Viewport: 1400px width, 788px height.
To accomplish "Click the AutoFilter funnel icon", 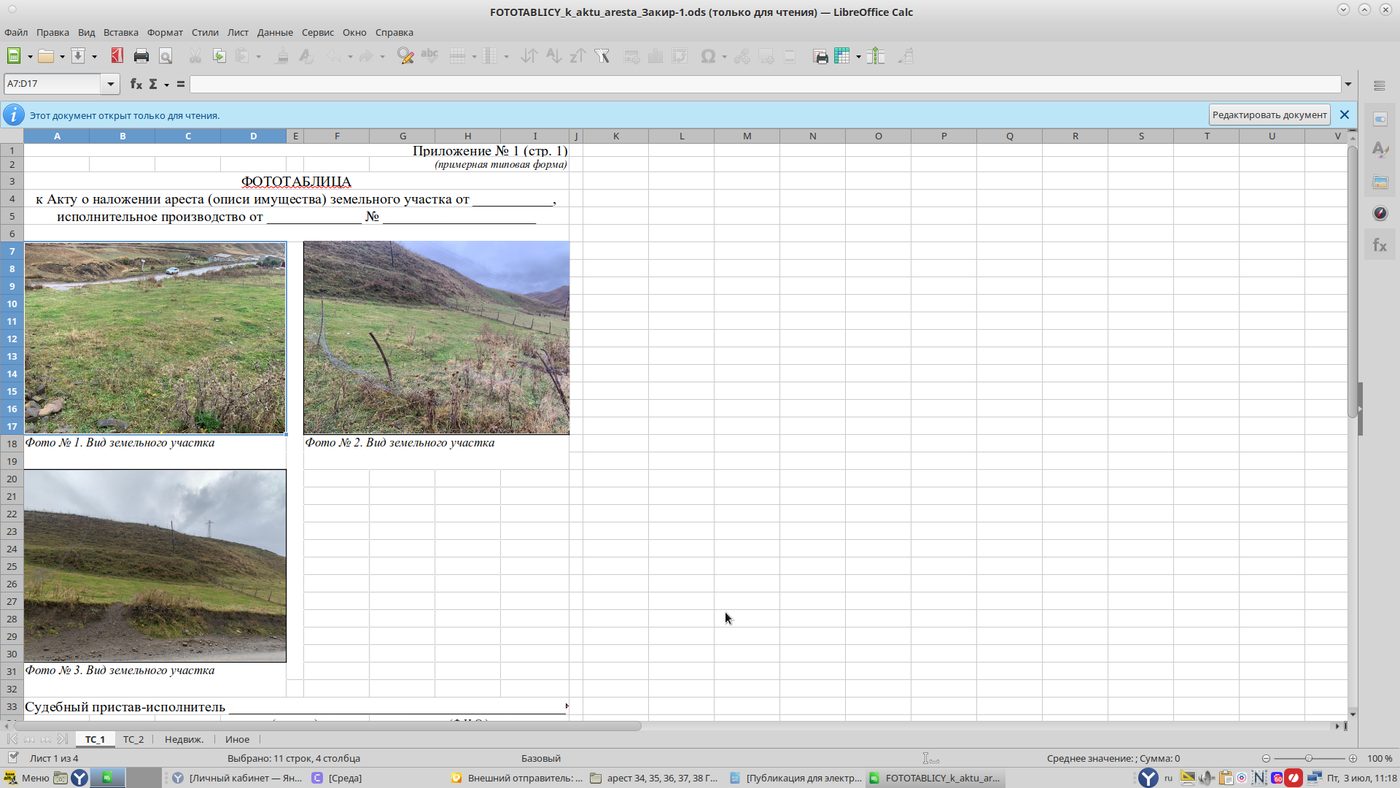I will pyautogui.click(x=602, y=56).
